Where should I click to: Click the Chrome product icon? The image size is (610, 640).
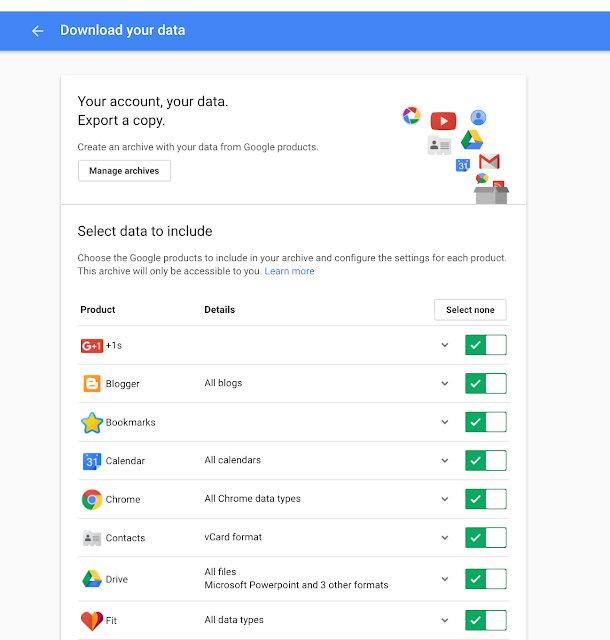coord(92,500)
